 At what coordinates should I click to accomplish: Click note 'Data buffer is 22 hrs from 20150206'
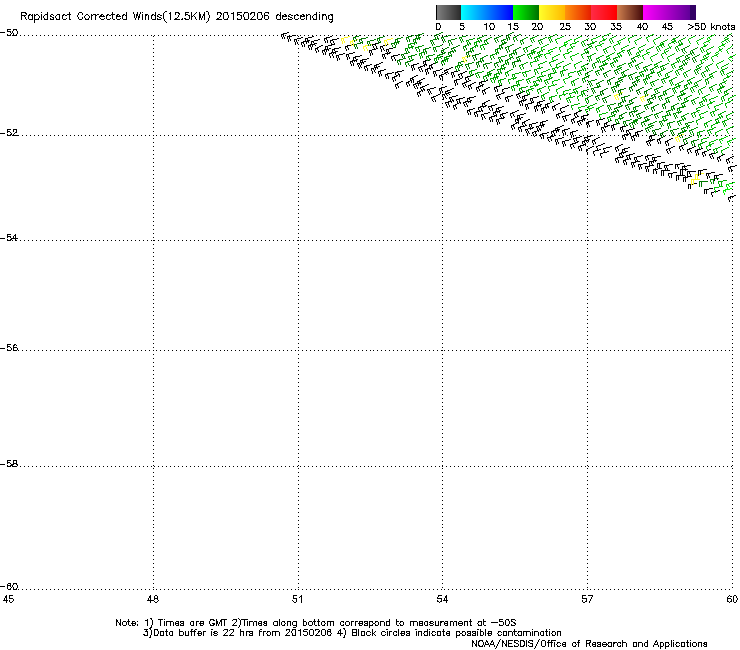click(243, 633)
